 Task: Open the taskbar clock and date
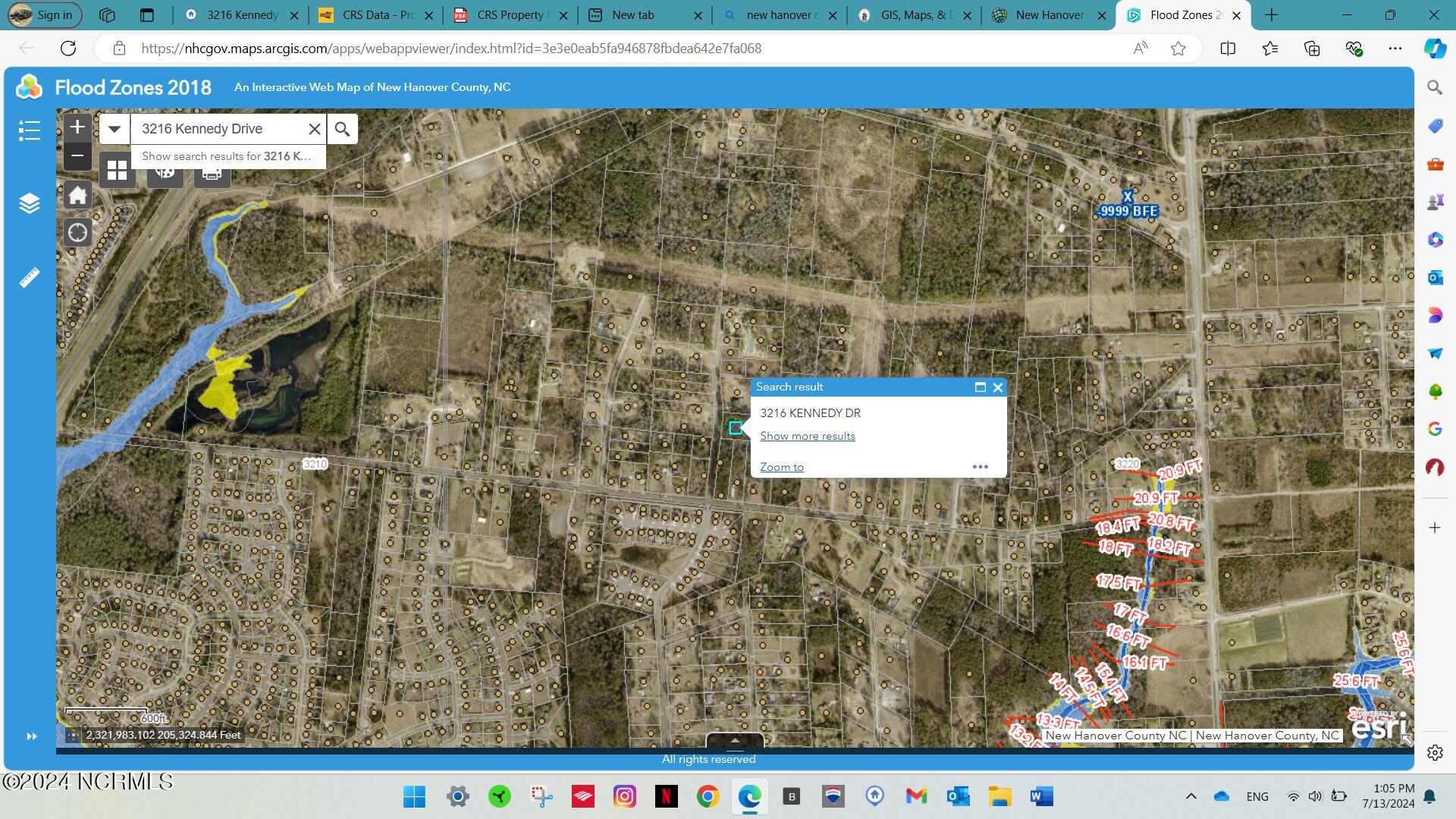pyautogui.click(x=1388, y=796)
